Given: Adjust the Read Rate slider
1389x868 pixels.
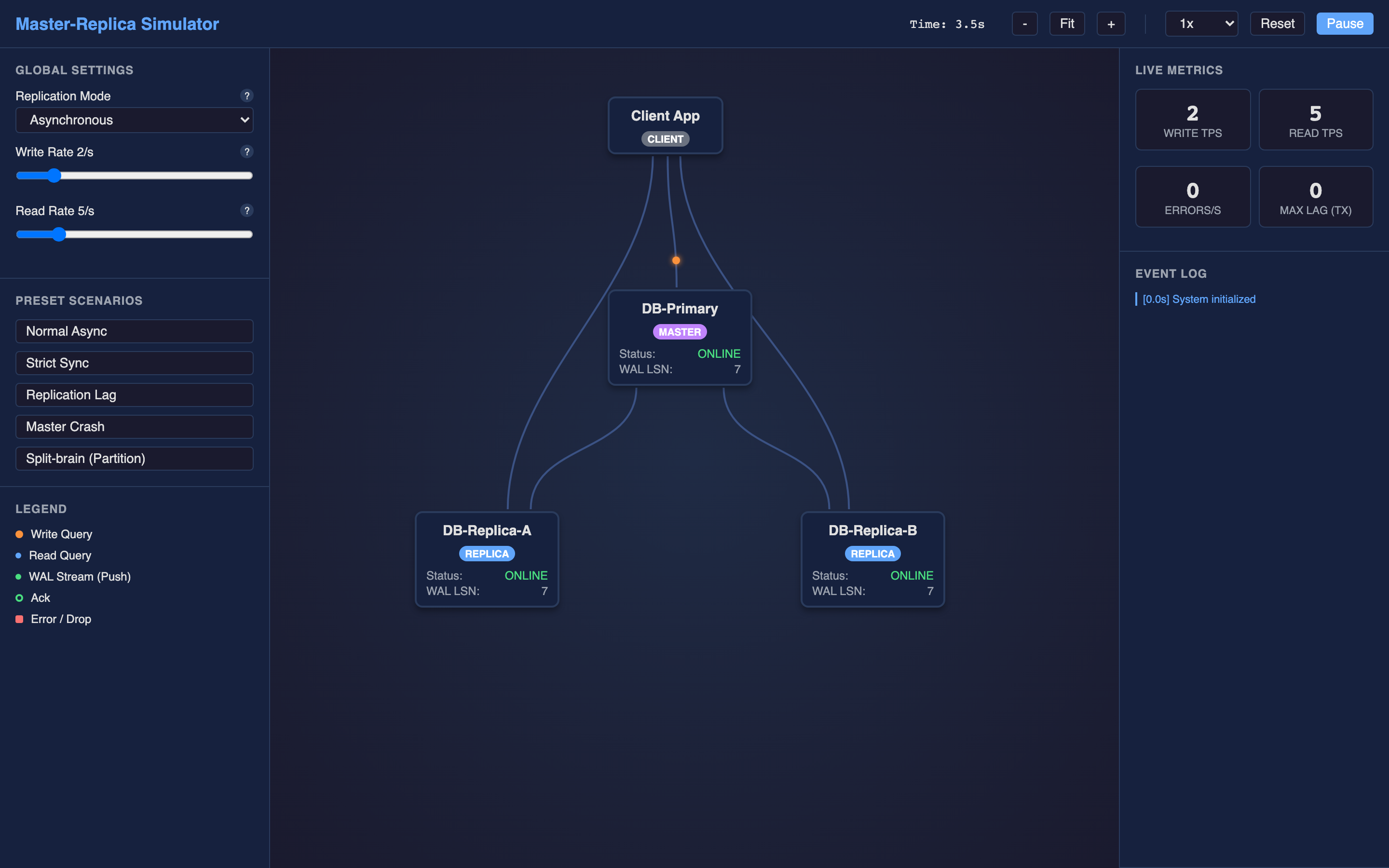Looking at the screenshot, I should coord(134,234).
